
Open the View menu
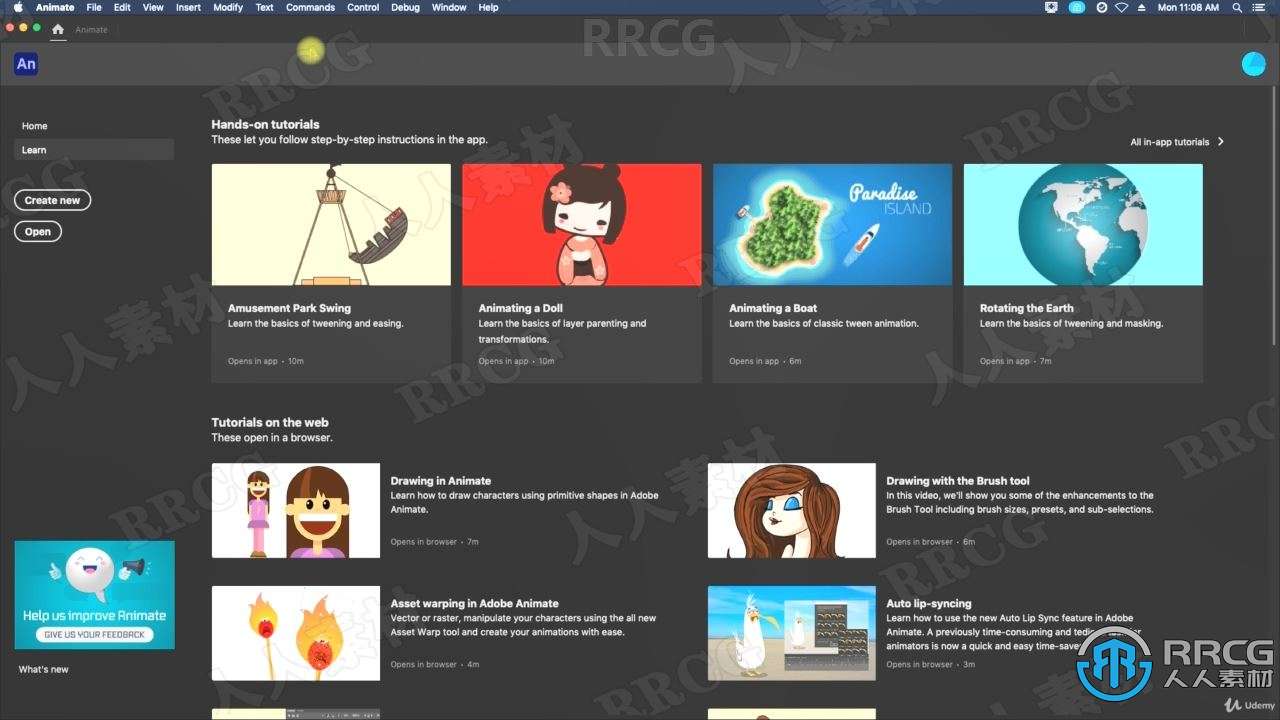coord(153,7)
